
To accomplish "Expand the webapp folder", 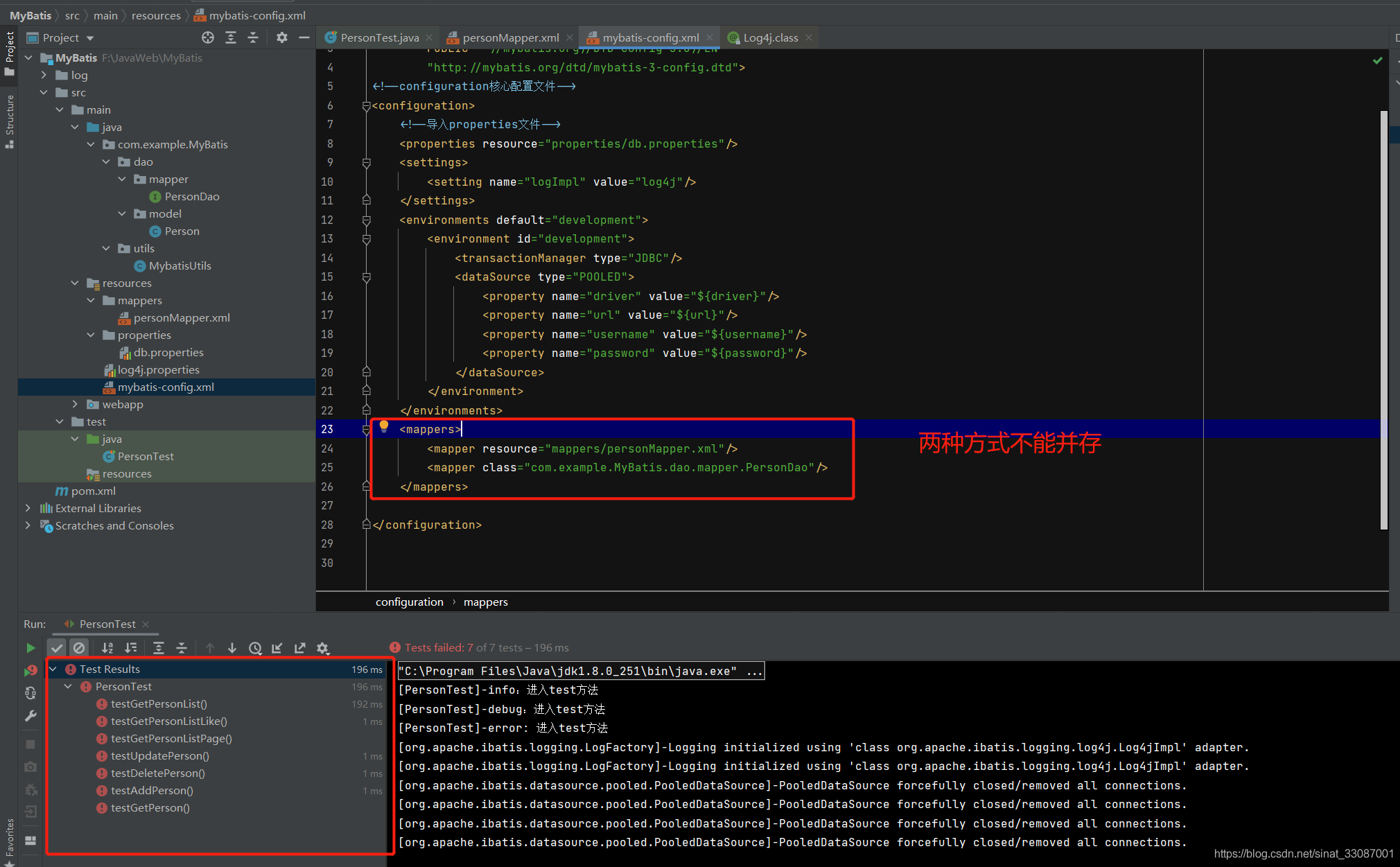I will coord(75,404).
